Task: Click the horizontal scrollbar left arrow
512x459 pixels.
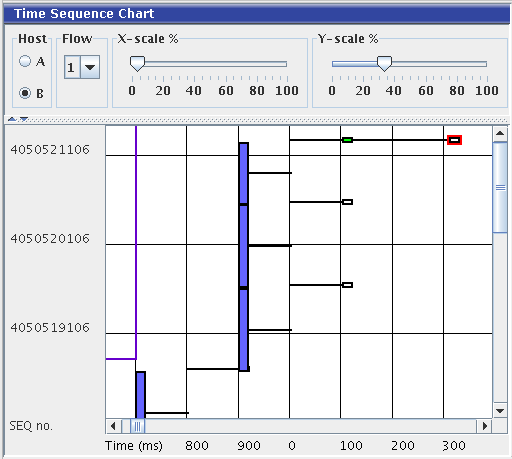Action: [x=113, y=426]
